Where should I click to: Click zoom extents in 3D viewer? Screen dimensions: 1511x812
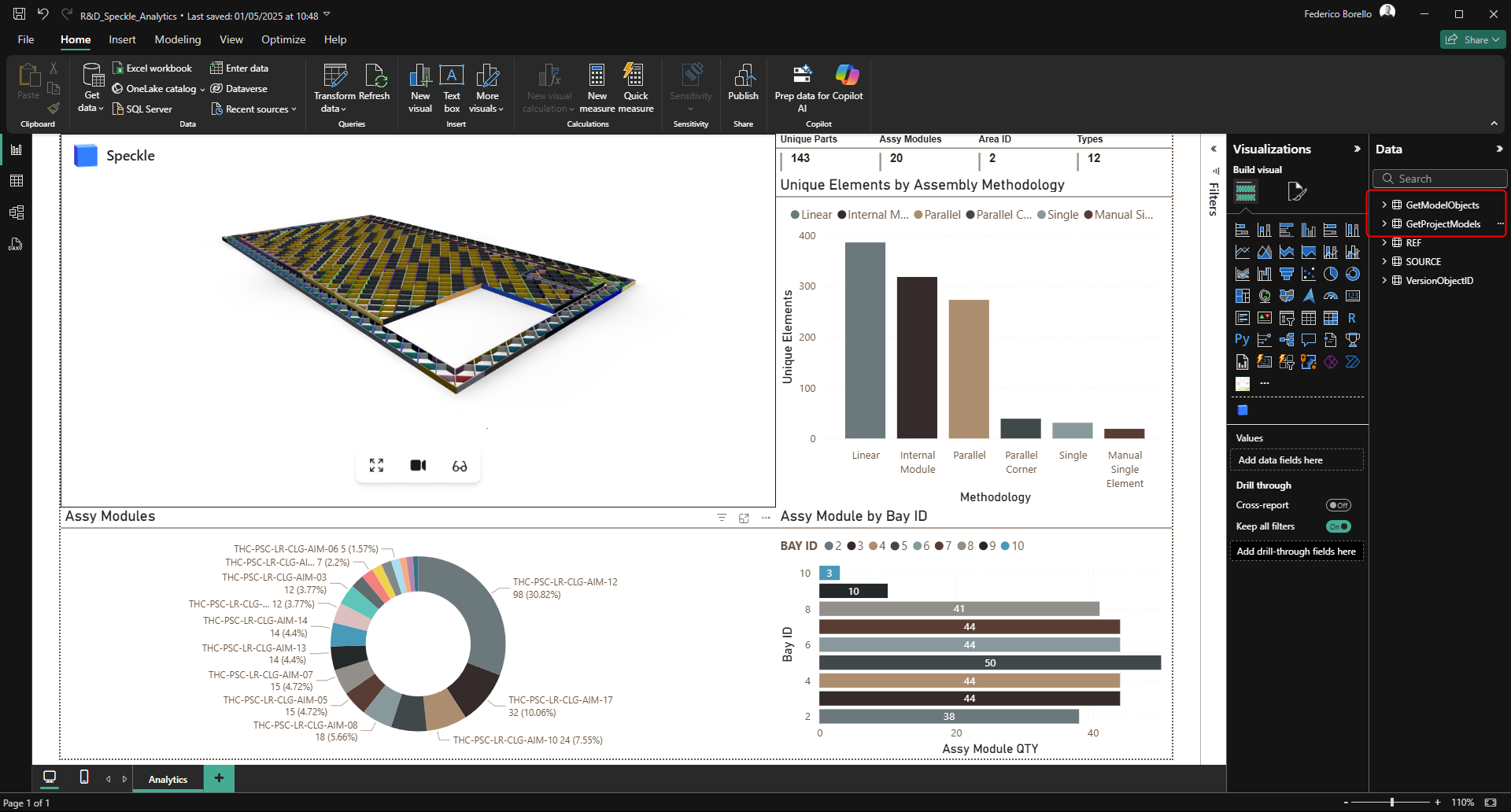(x=376, y=466)
